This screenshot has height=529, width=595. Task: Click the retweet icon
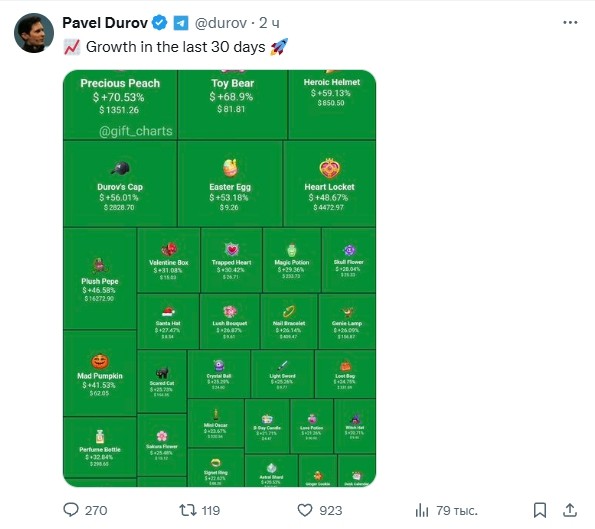(x=187, y=510)
